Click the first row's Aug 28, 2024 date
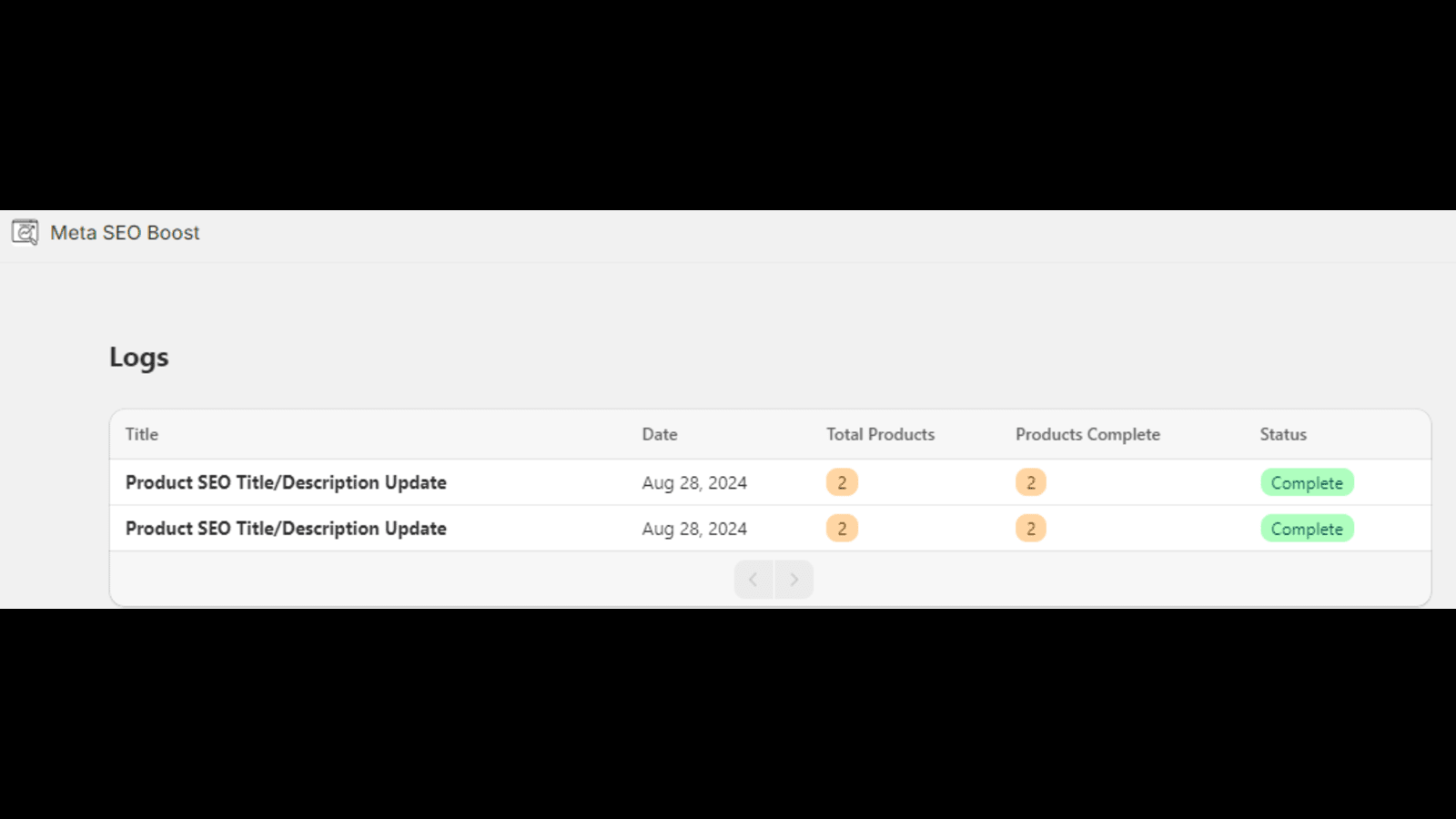Viewport: 1456px width, 819px height. (x=694, y=483)
